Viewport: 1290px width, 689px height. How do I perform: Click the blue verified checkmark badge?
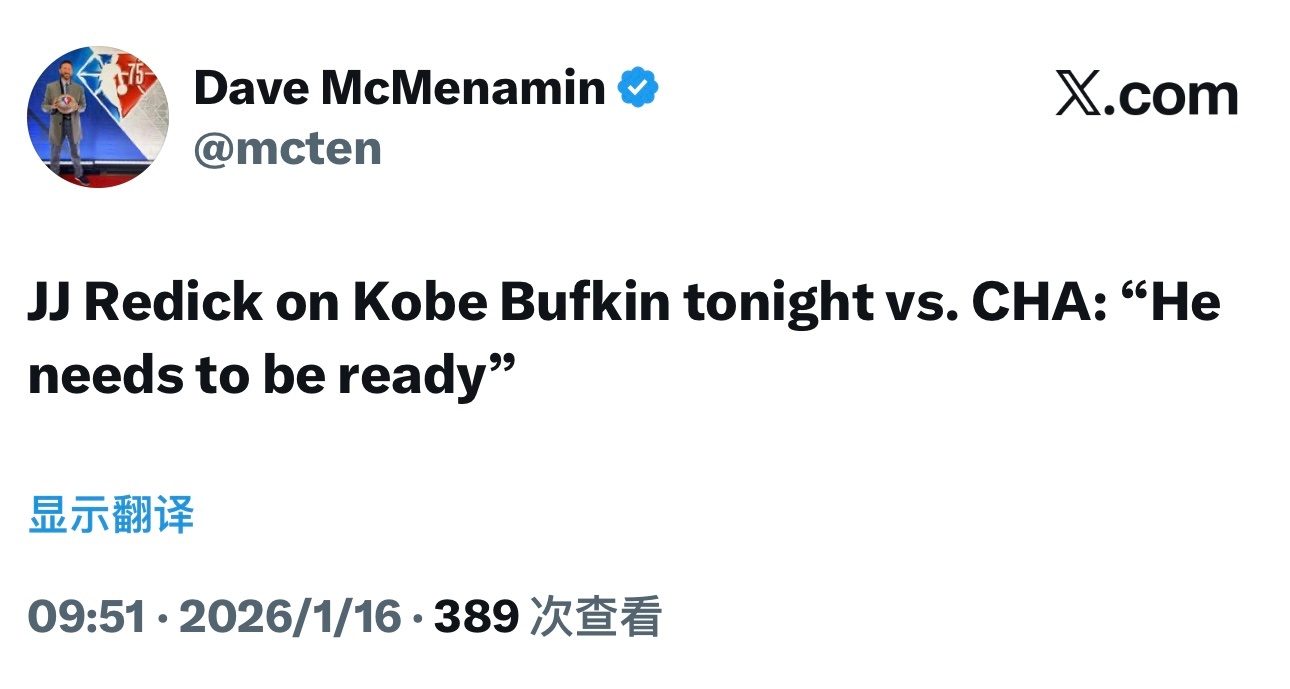pos(638,89)
